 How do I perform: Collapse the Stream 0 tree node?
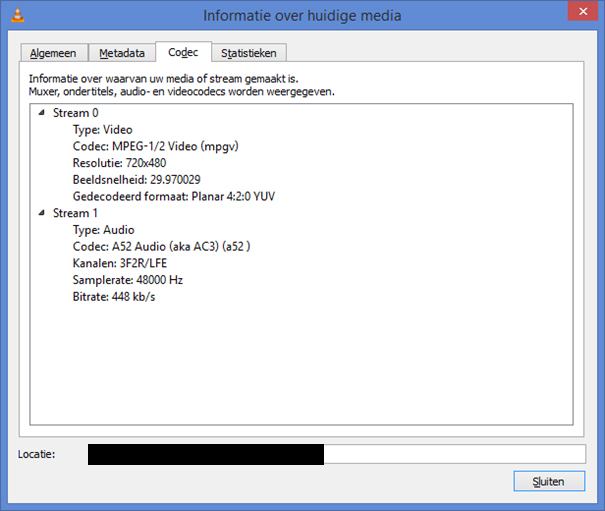pos(42,113)
